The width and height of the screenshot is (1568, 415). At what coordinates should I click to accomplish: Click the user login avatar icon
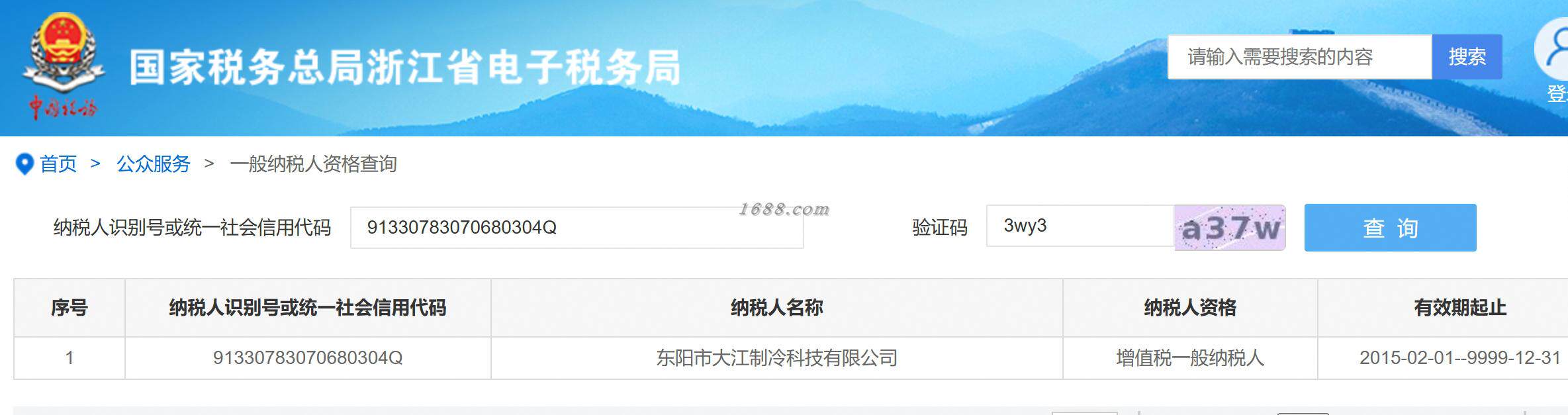(x=1552, y=50)
